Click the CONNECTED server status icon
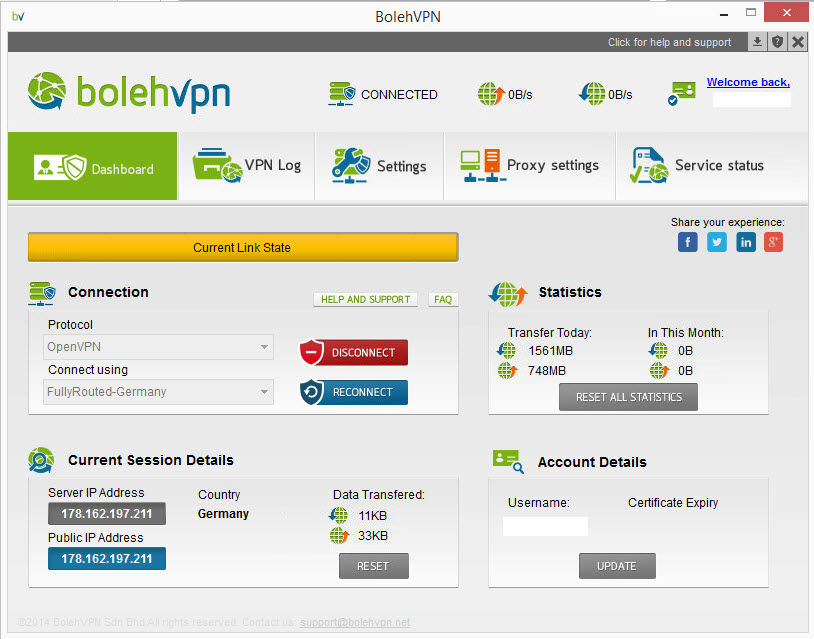The width and height of the screenshot is (814, 639). (342, 94)
